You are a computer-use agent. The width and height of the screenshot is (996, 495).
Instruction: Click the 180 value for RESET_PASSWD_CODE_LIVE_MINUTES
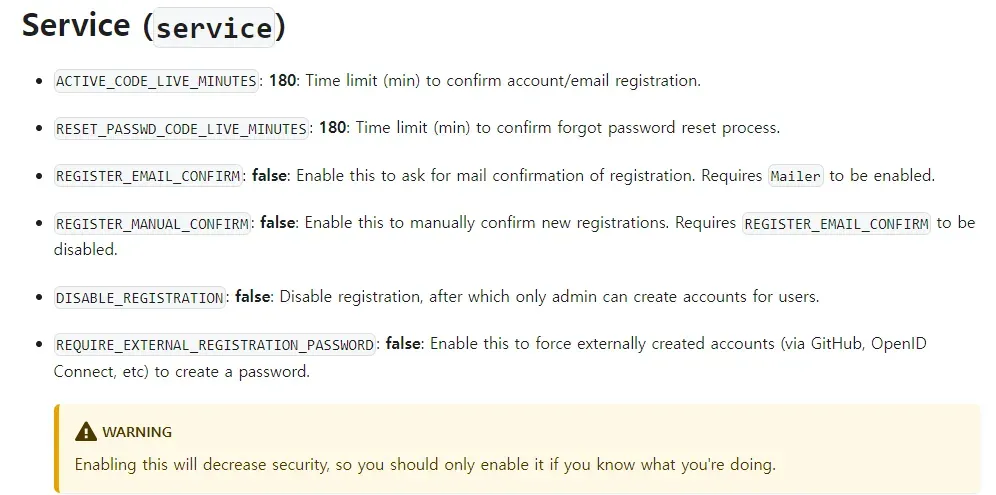(x=332, y=128)
